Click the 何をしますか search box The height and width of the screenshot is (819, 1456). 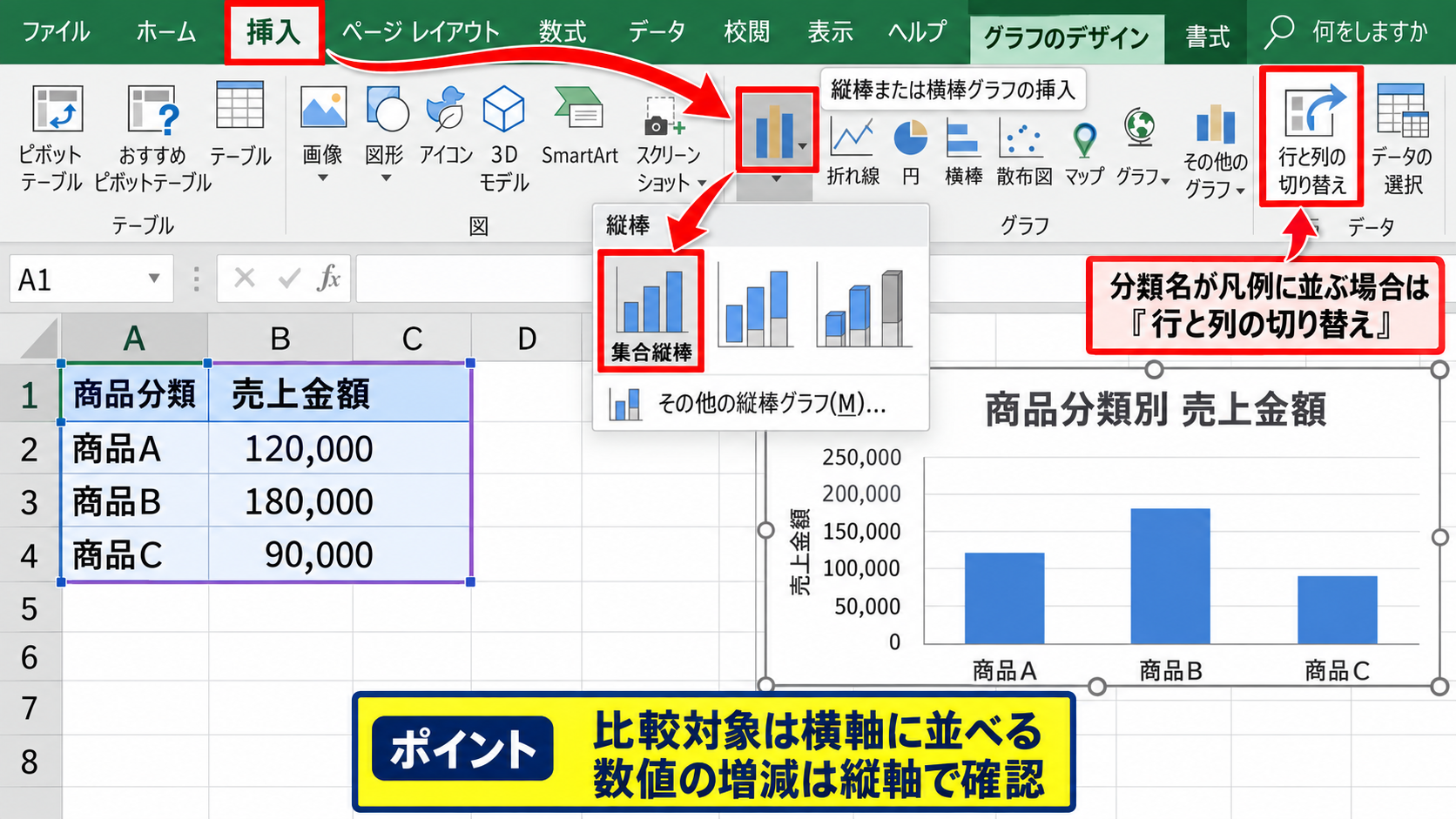(1348, 32)
